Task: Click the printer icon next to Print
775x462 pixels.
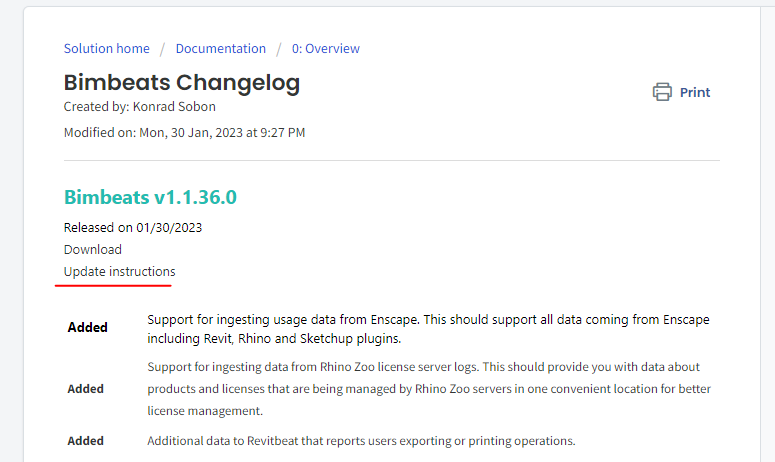Action: pos(662,92)
